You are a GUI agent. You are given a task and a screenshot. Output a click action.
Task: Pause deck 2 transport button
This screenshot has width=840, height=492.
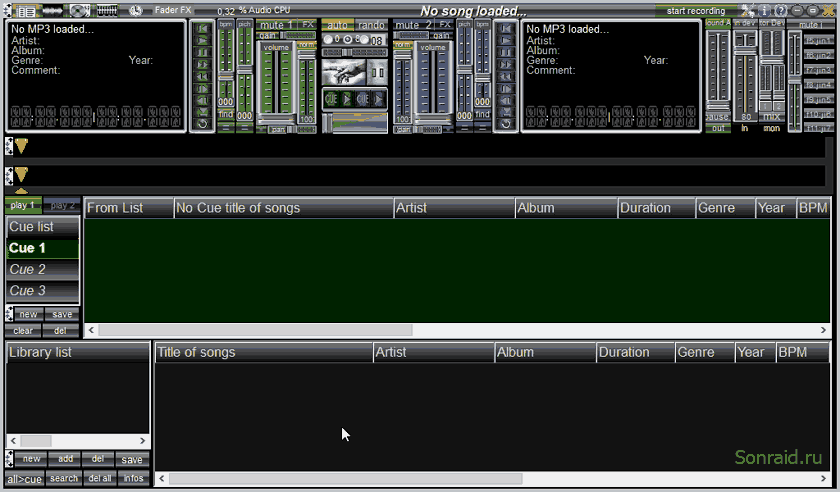(x=505, y=53)
